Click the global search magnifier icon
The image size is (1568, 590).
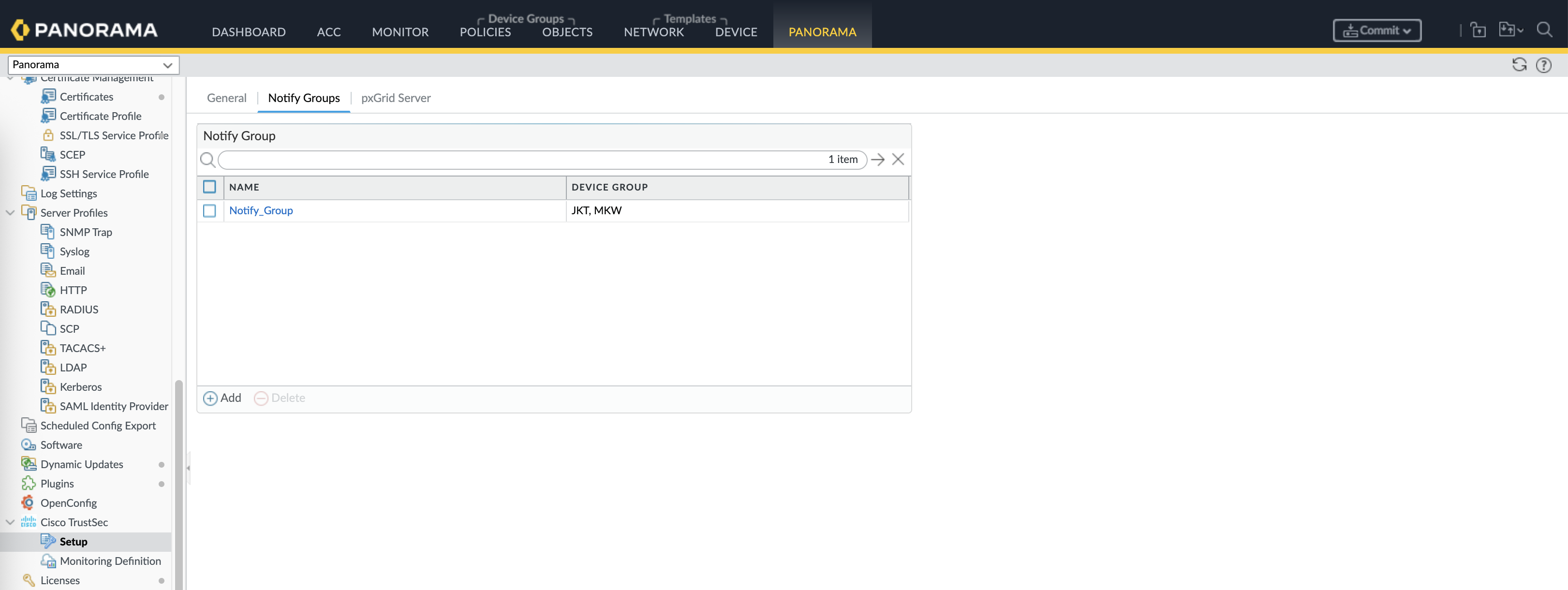1544,30
